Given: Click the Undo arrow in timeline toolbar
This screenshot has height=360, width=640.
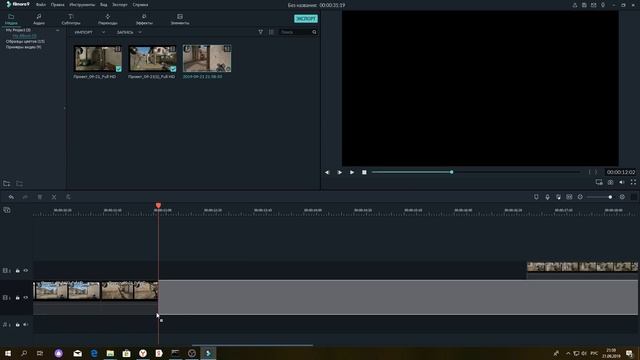Looking at the screenshot, I should pos(11,197).
